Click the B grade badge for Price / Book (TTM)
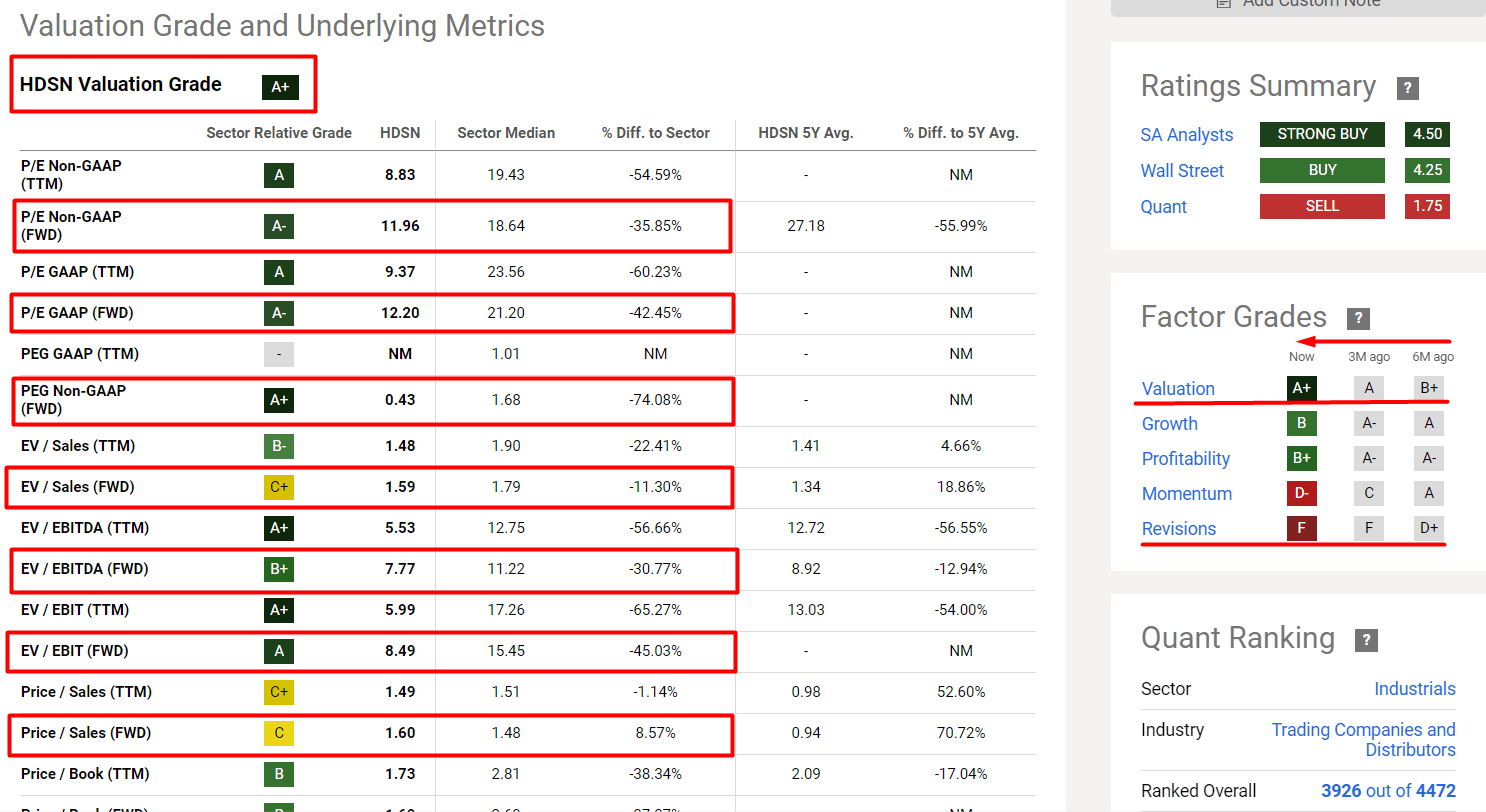 pos(279,774)
